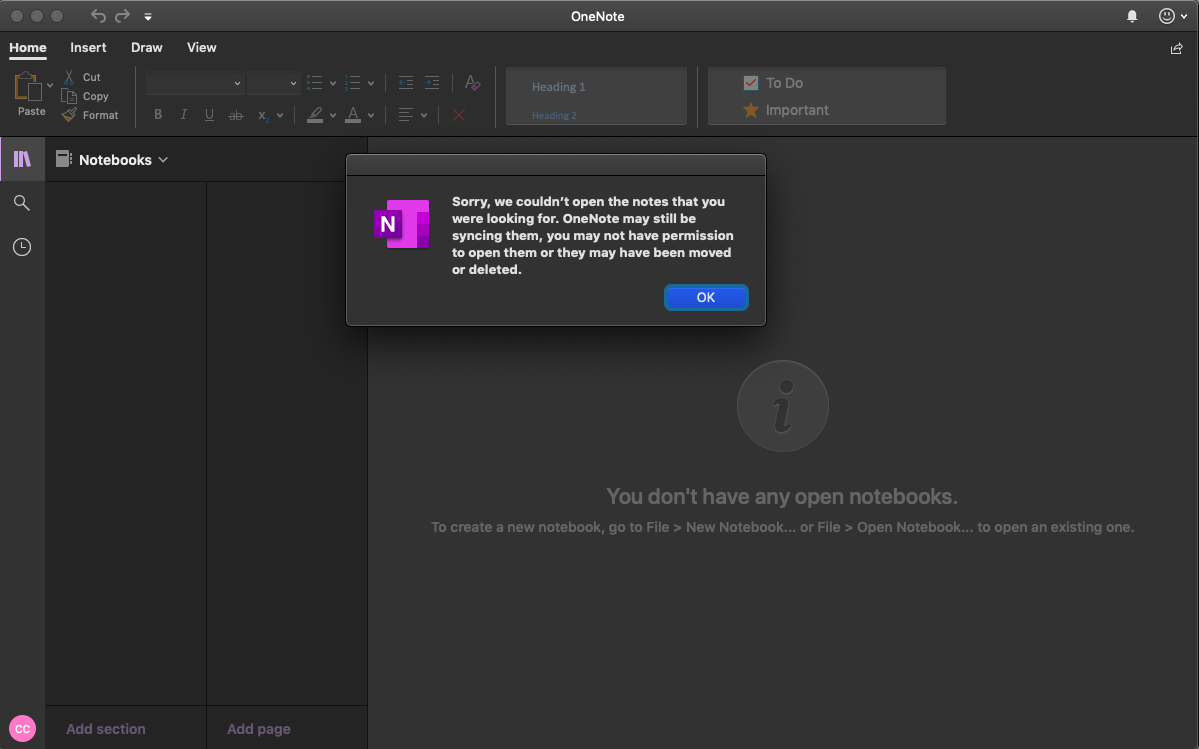Expand the subscript/superscript dropdown arrow
Image resolution: width=1199 pixels, height=749 pixels.
[x=280, y=115]
